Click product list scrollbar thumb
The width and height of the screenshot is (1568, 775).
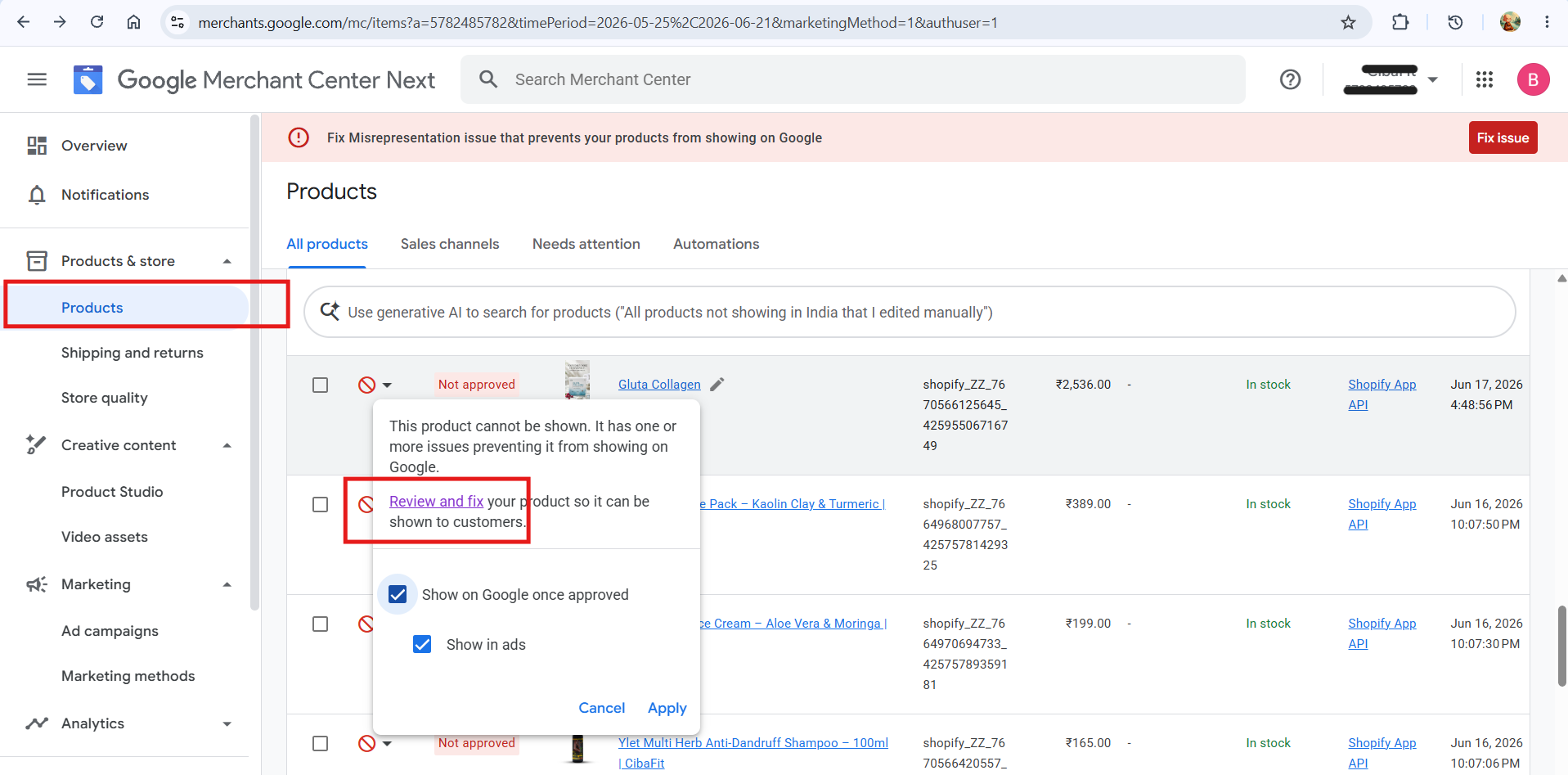coord(1561,647)
